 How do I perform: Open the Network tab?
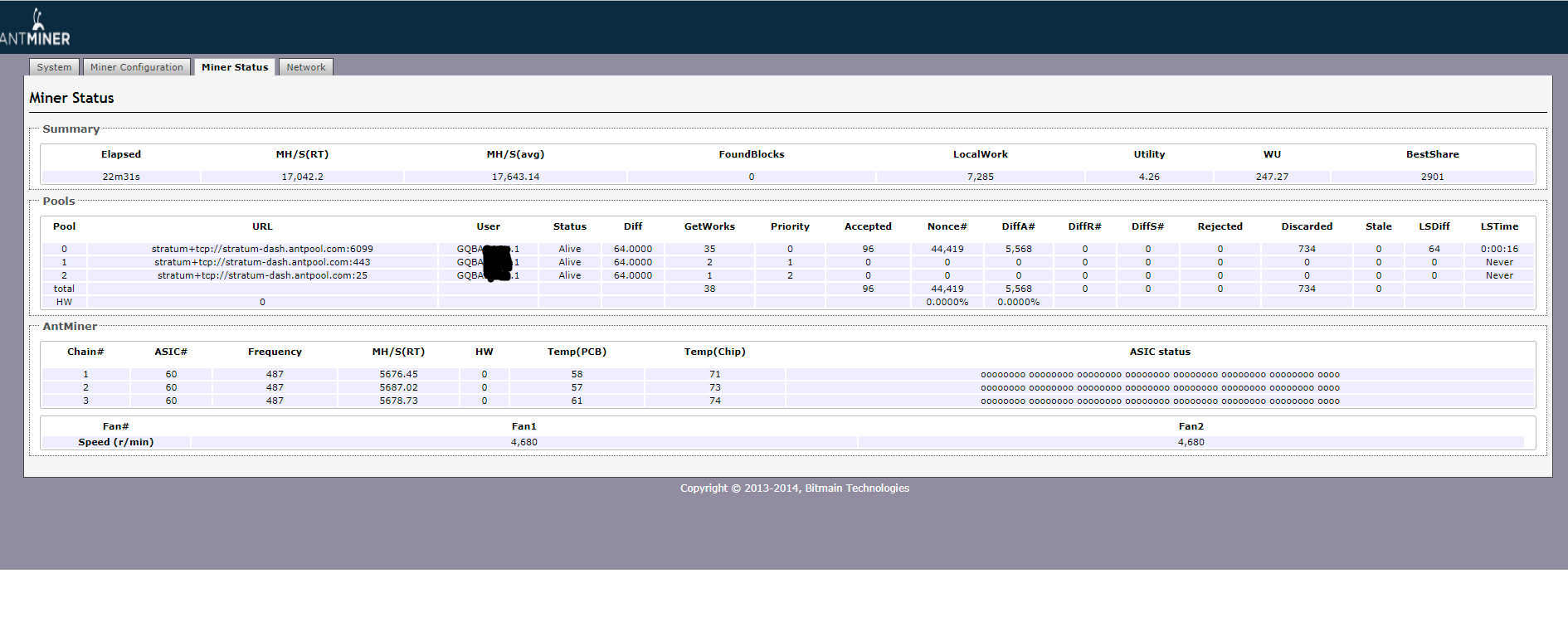[x=305, y=67]
